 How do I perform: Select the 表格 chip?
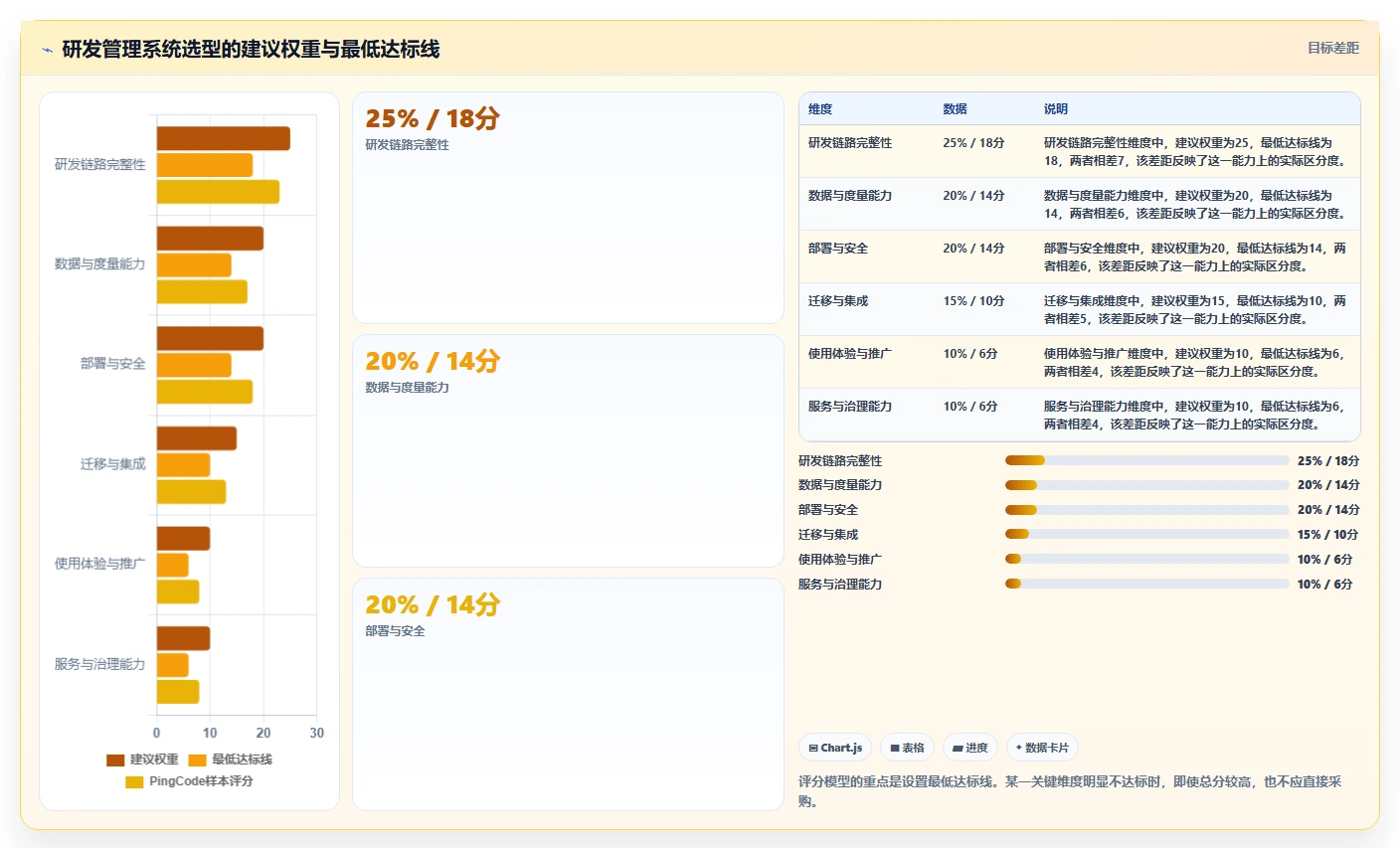[907, 748]
